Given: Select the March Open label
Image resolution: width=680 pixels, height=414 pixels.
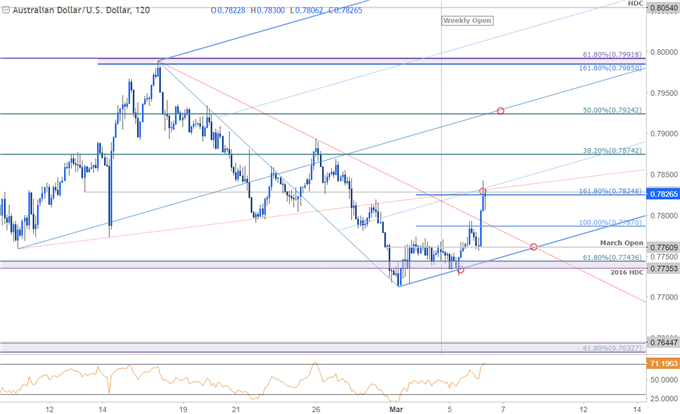Looking at the screenshot, I should pyautogui.click(x=621, y=243).
